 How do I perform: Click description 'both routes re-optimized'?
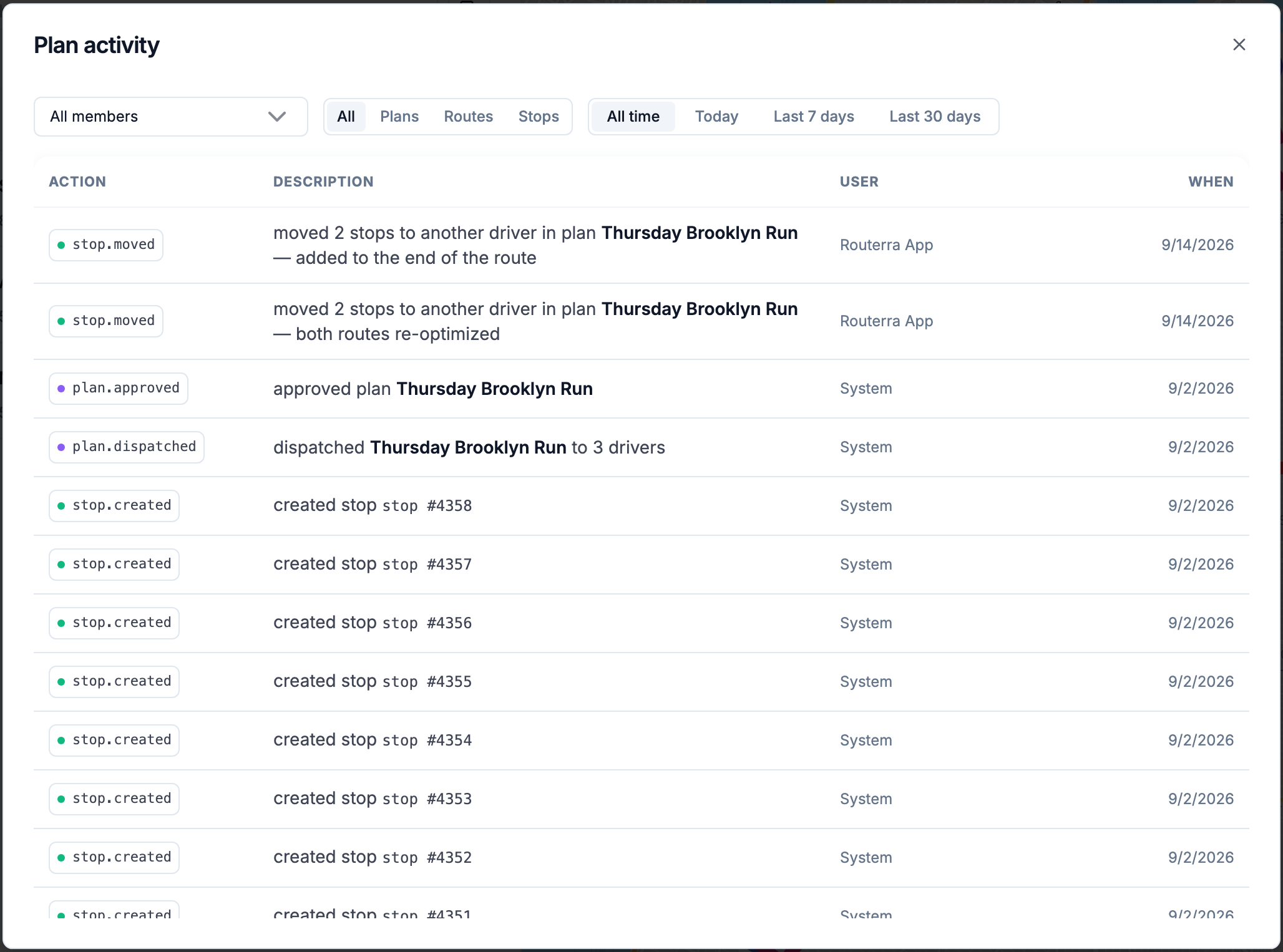[398, 334]
